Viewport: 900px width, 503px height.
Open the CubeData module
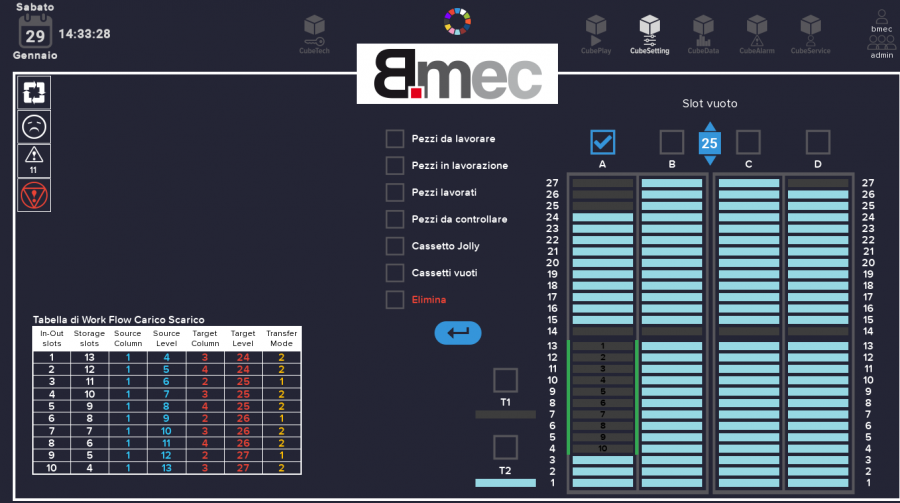tap(703, 34)
